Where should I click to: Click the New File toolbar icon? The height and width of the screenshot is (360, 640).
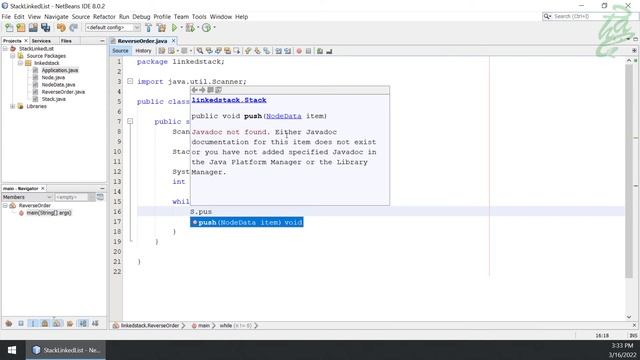(9, 28)
